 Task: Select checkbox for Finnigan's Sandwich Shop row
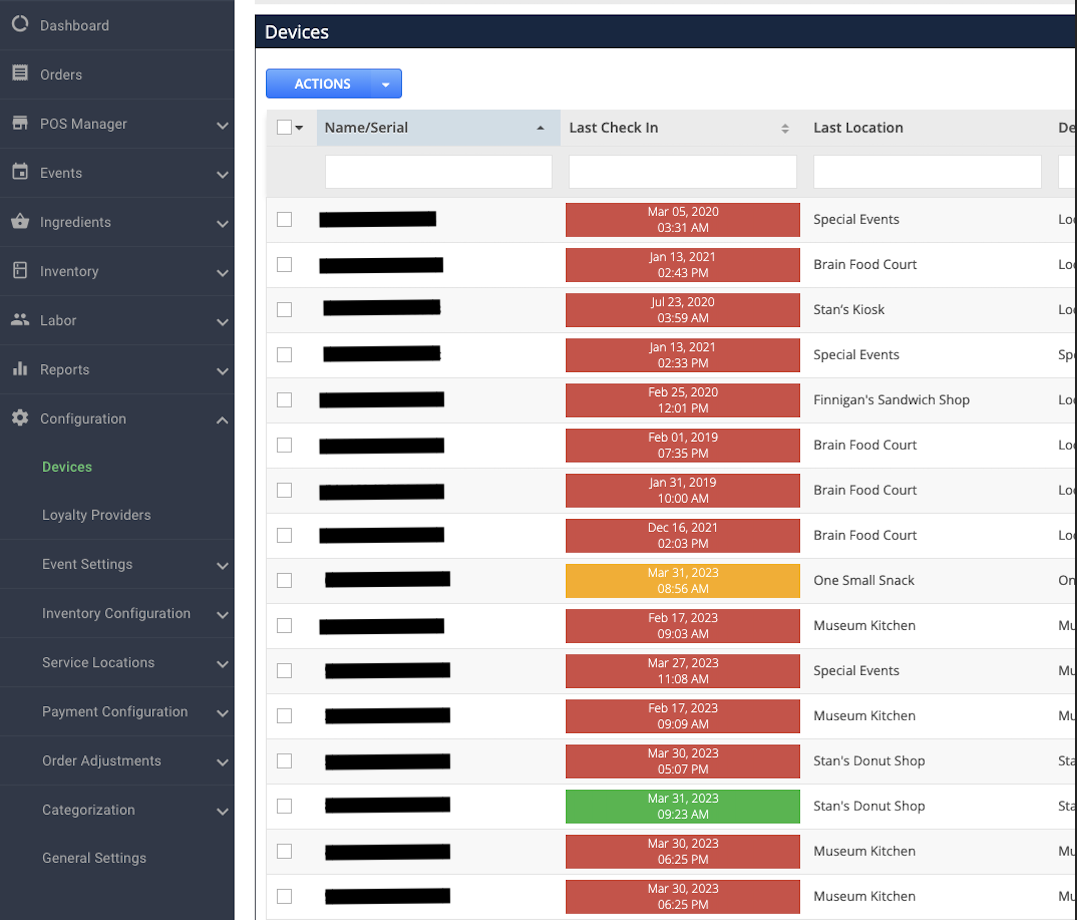pos(284,400)
